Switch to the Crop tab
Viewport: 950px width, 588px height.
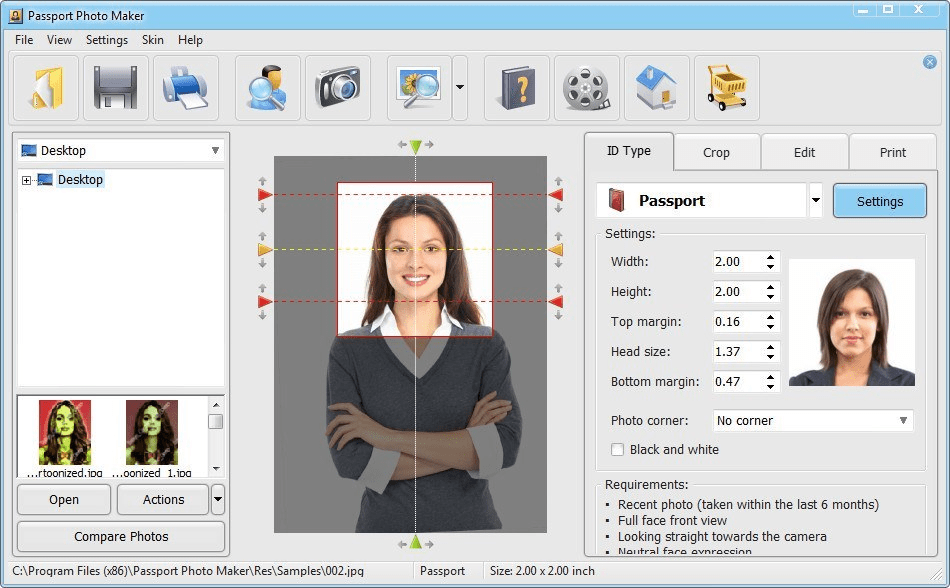716,152
